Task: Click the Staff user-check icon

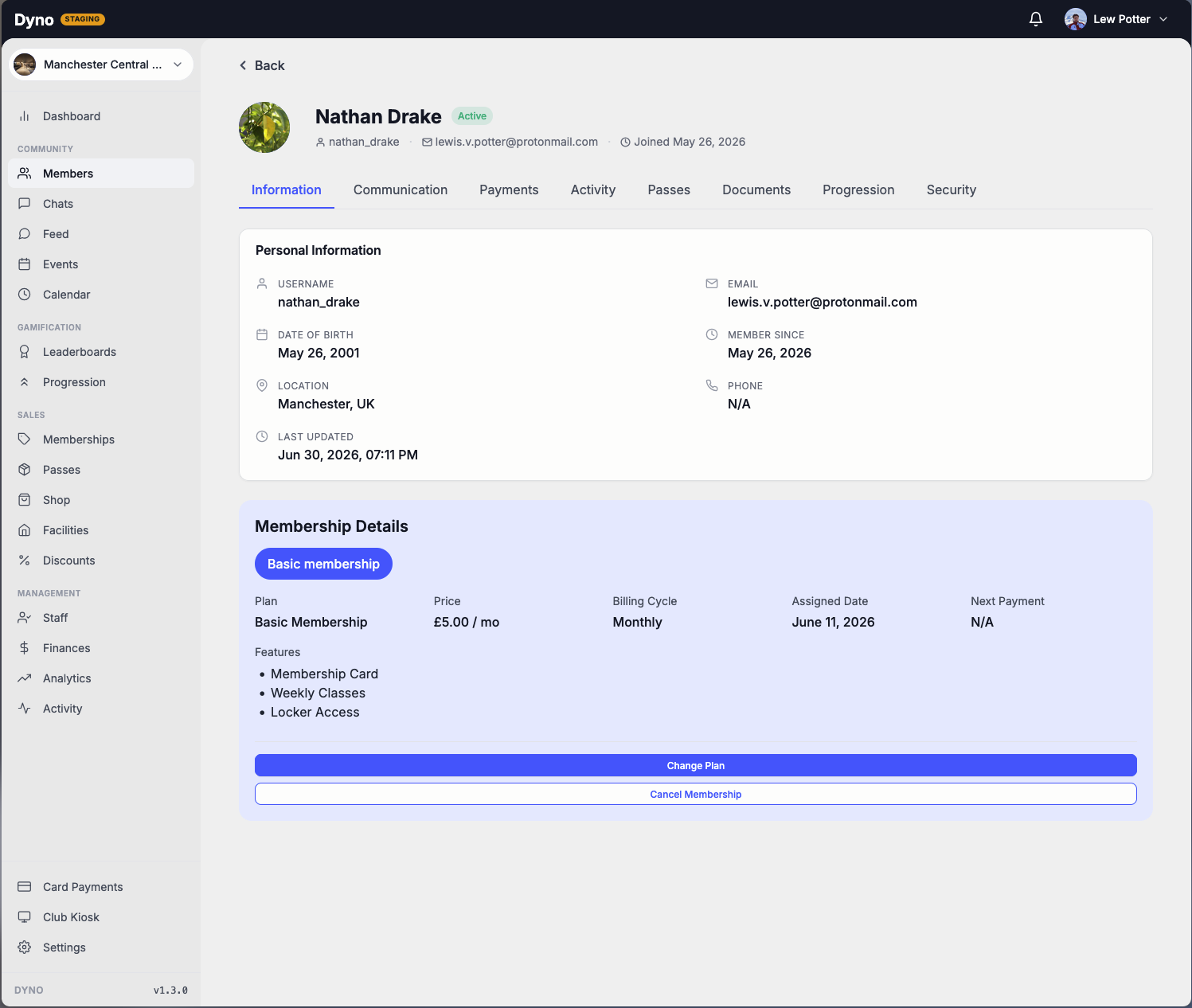Action: click(25, 618)
